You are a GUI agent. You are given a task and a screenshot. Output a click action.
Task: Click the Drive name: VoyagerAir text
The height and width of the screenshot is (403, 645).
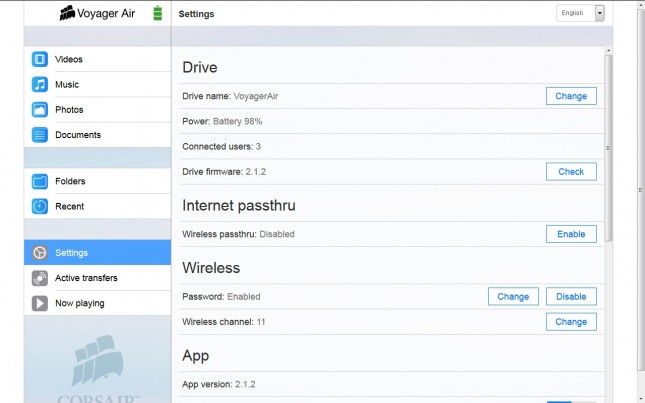pos(230,96)
